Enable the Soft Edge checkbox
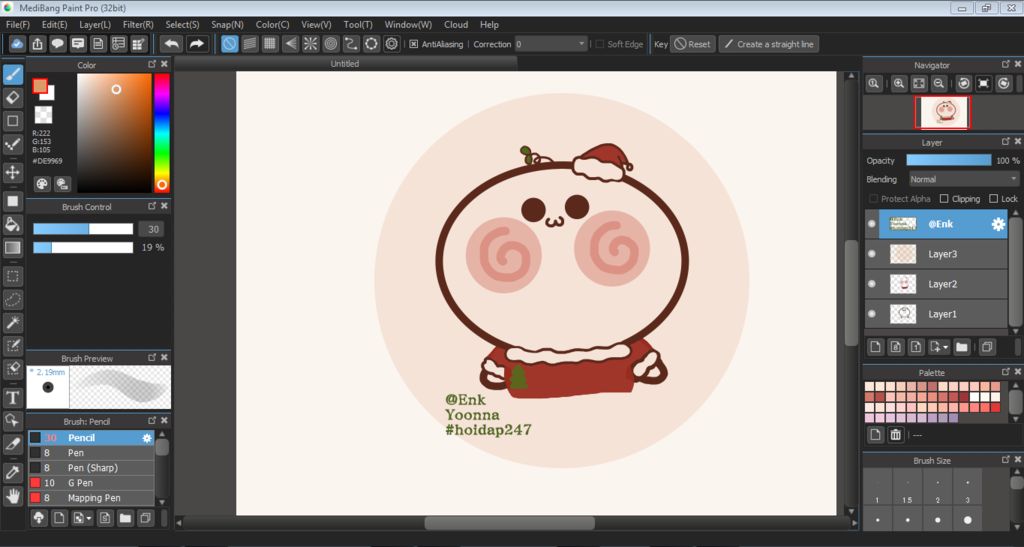The image size is (1024, 547). click(600, 44)
